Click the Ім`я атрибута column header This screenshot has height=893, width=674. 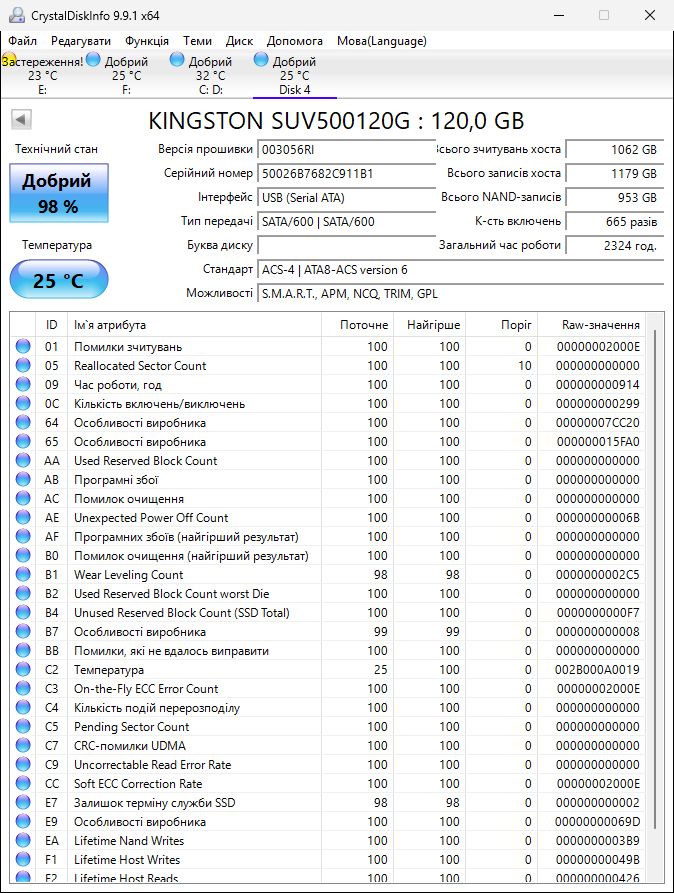194,325
